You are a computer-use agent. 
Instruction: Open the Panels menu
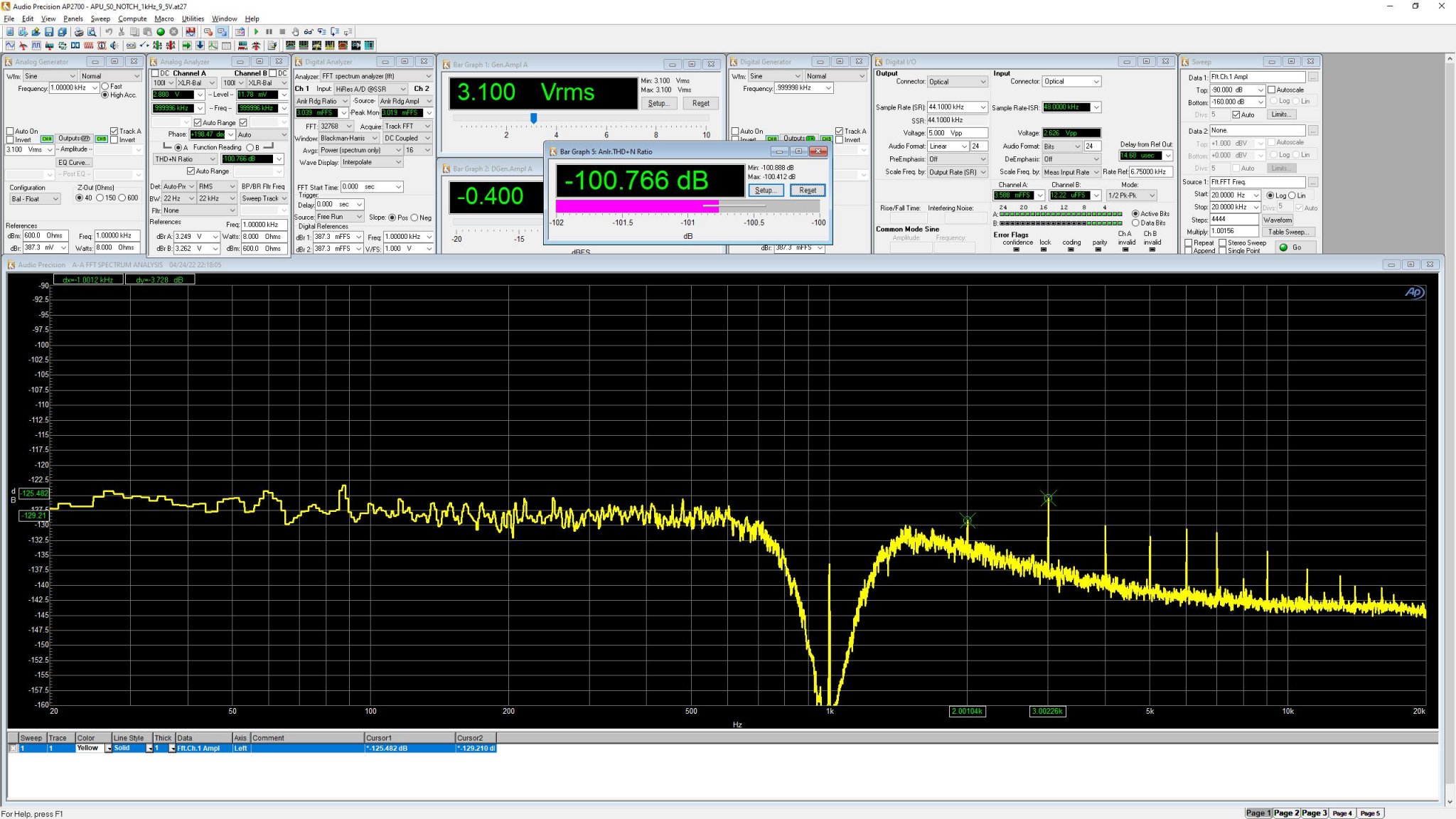click(x=73, y=18)
